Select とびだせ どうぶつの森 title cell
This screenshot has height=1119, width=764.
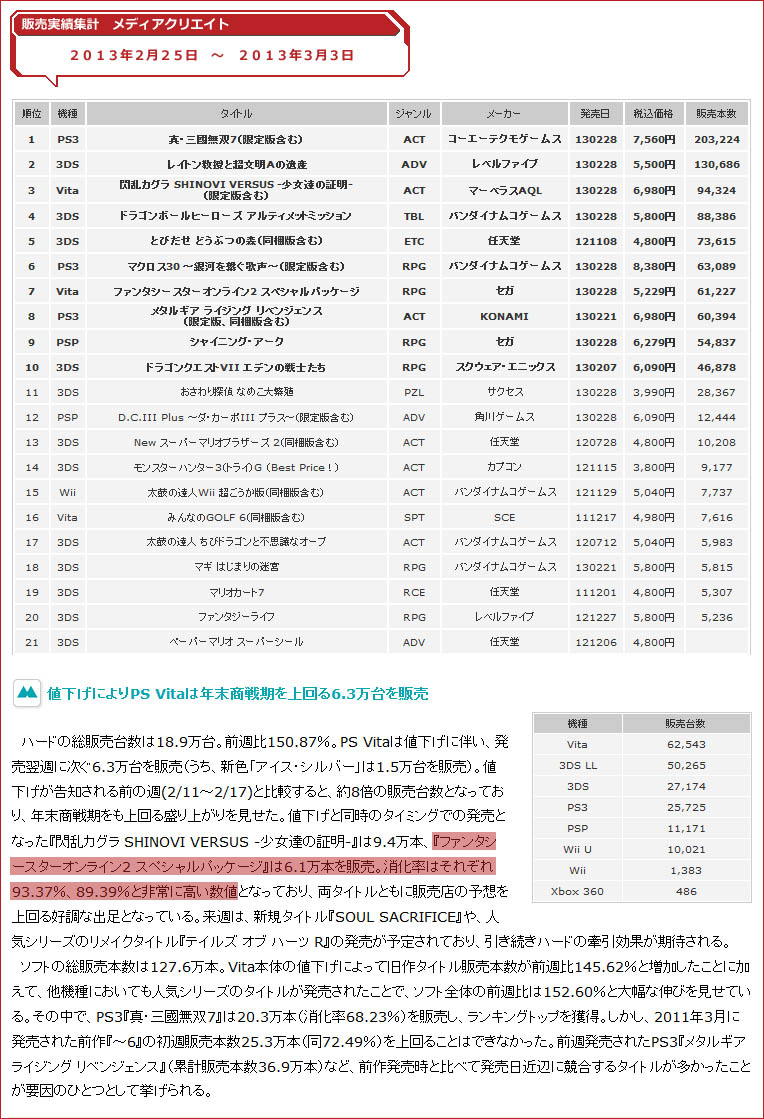tap(236, 241)
